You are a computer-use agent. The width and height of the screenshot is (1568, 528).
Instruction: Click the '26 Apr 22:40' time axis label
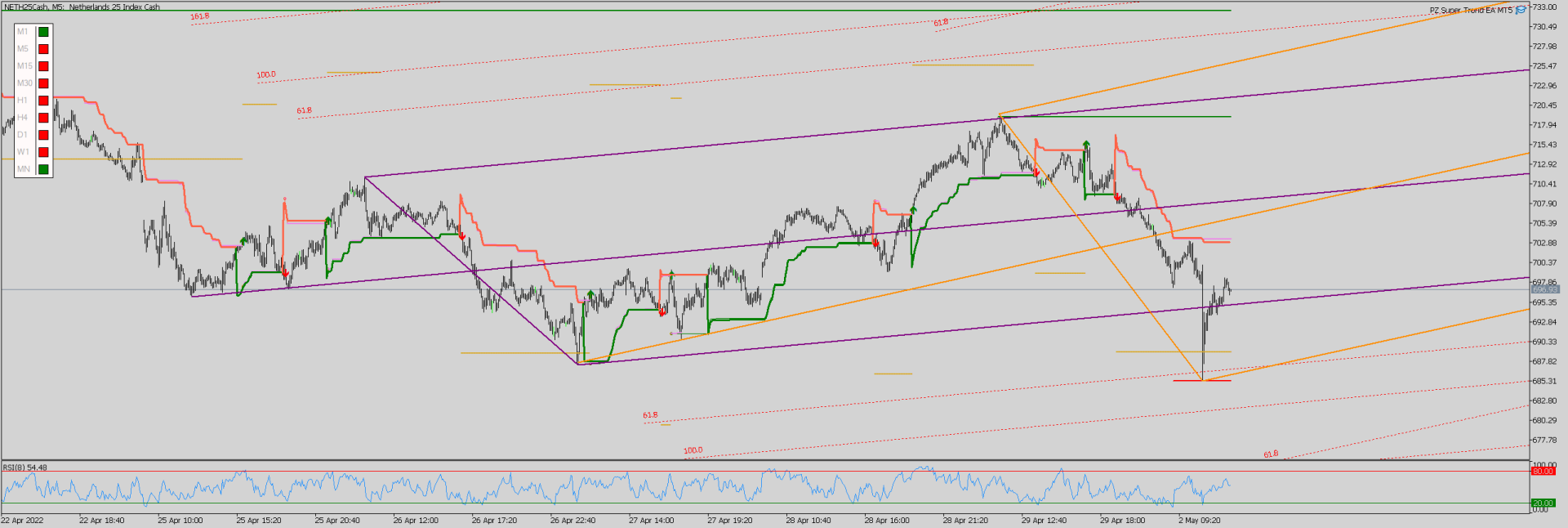click(572, 520)
